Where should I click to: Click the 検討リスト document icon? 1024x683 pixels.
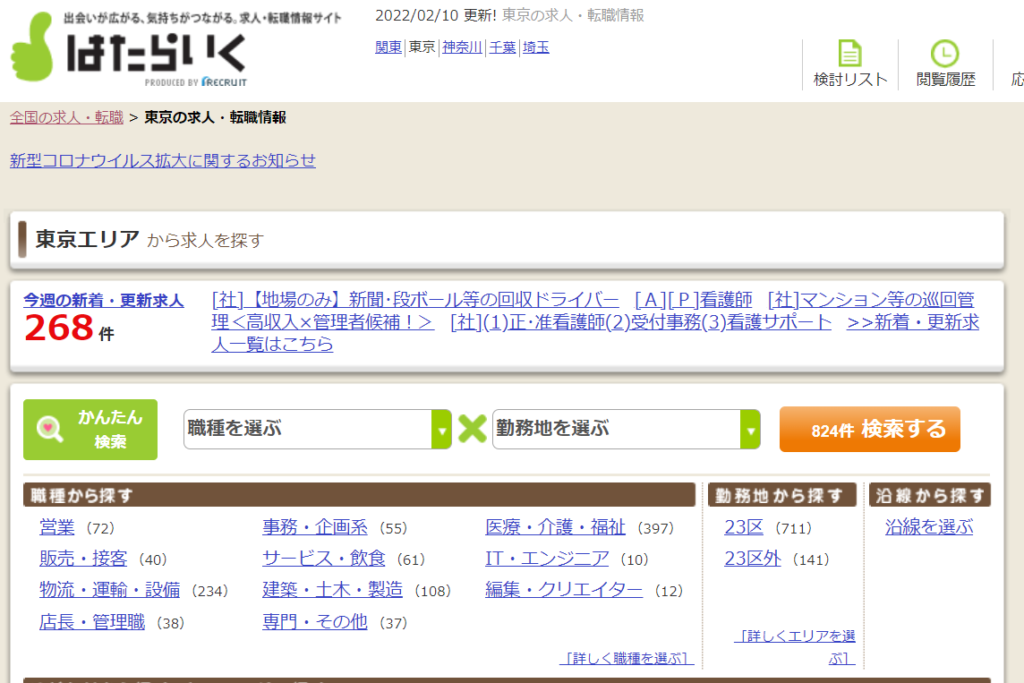(849, 52)
